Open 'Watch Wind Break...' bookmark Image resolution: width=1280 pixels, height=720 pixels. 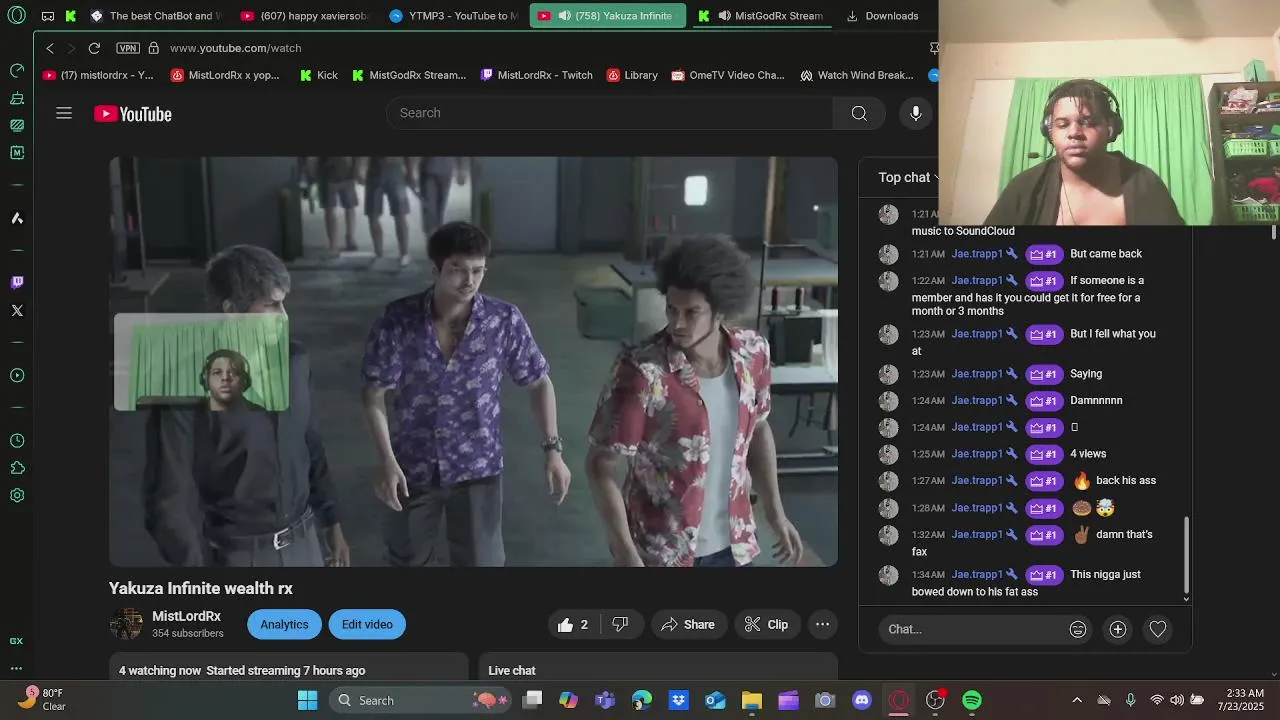[856, 75]
